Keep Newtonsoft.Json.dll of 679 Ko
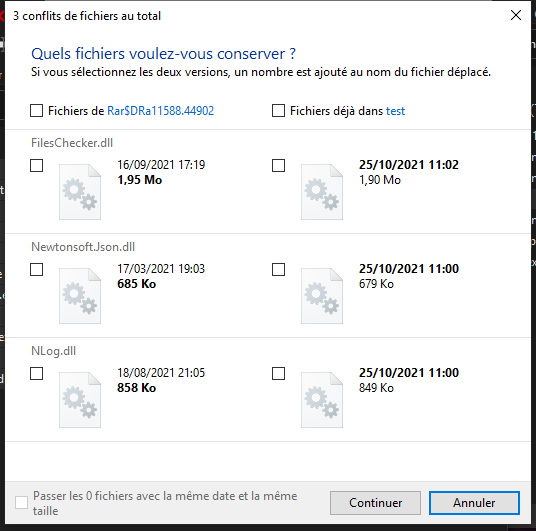The width and height of the screenshot is (536, 531). click(x=278, y=269)
